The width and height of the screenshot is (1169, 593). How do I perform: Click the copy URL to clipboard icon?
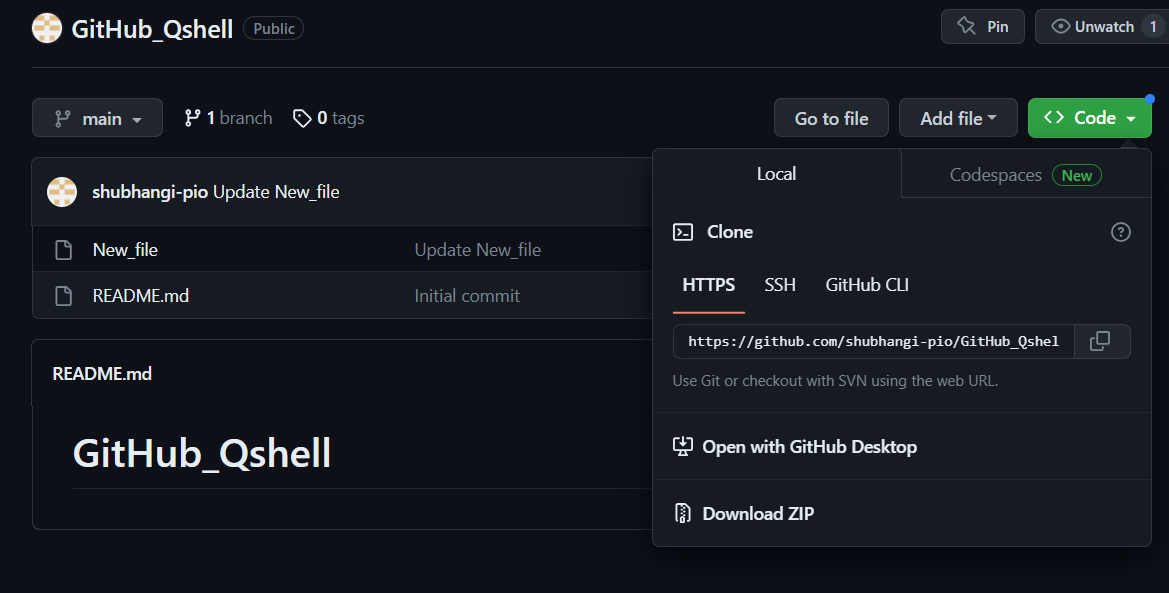coord(1100,341)
